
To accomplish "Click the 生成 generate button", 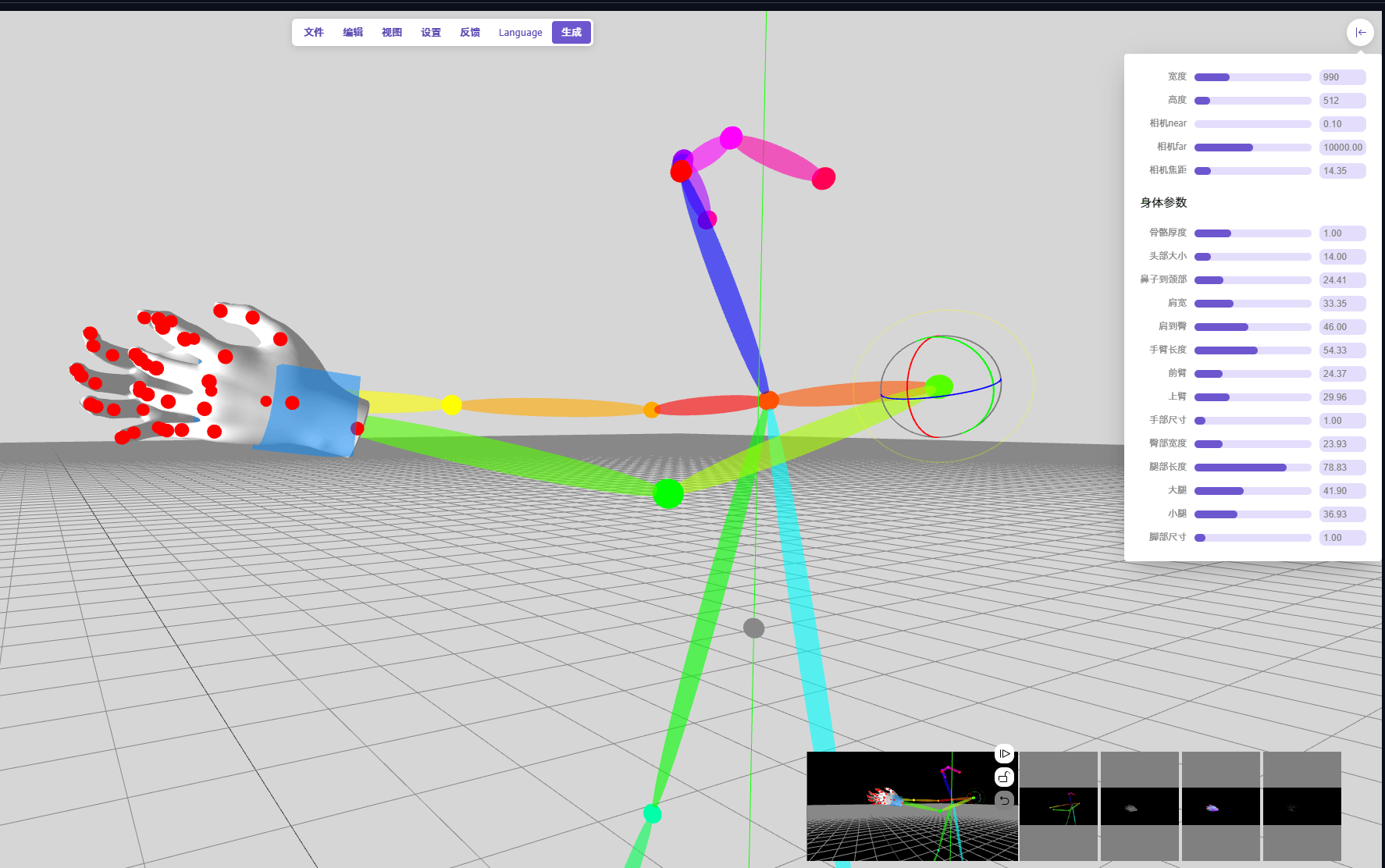I will pos(571,32).
